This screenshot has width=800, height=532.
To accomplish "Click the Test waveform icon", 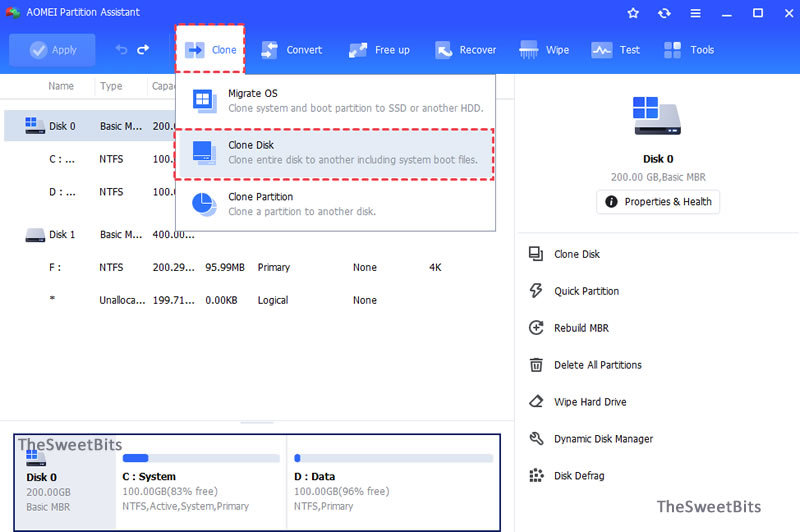I will pyautogui.click(x=602, y=50).
